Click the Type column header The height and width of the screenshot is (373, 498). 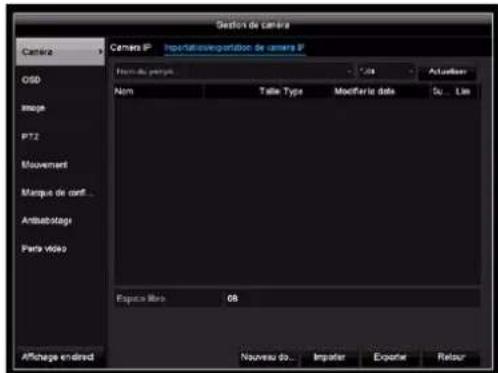coord(294,92)
